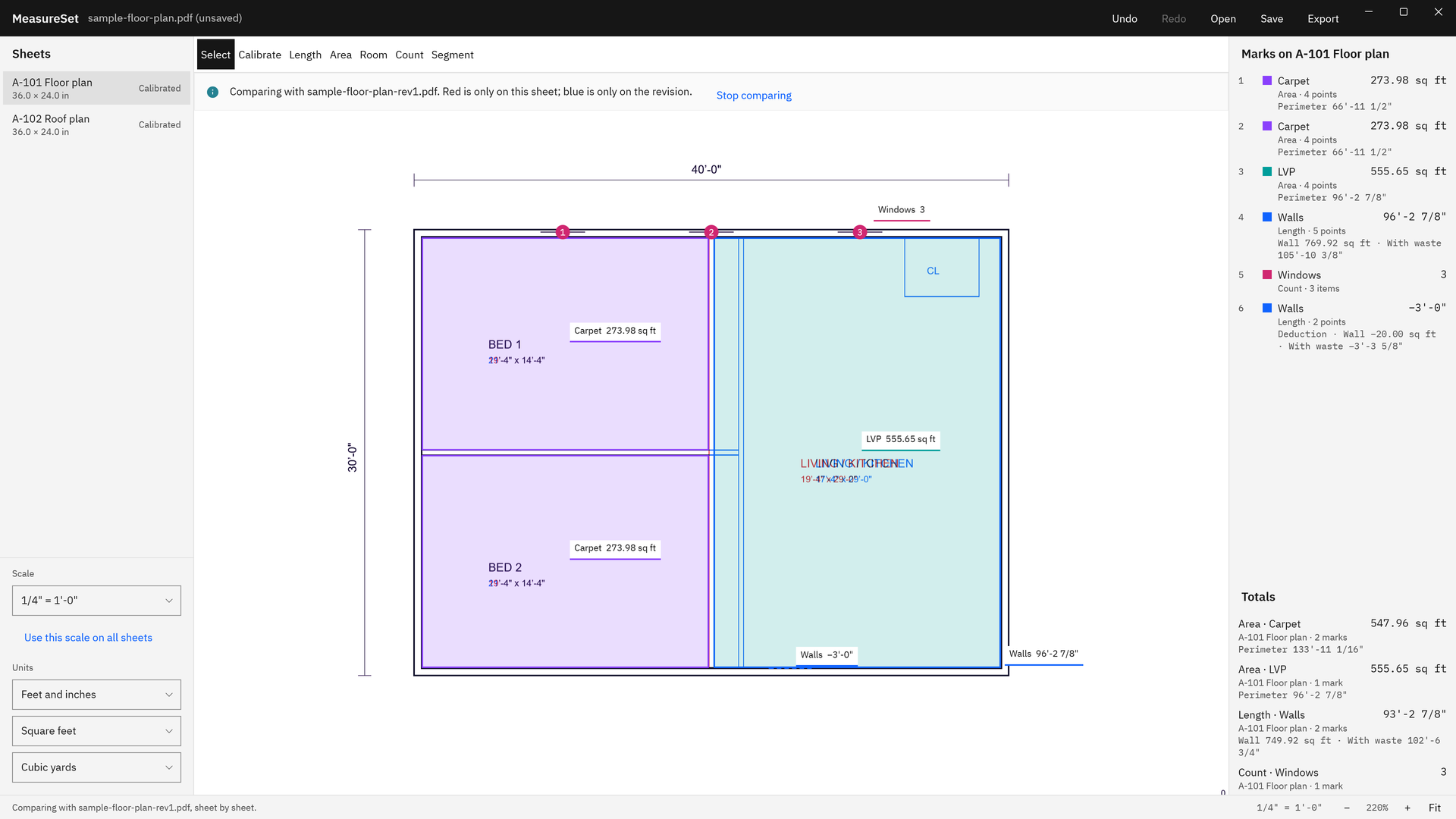Image resolution: width=1456 pixels, height=819 pixels.
Task: Select mark 2 Carpet in the list
Action: click(x=1342, y=139)
